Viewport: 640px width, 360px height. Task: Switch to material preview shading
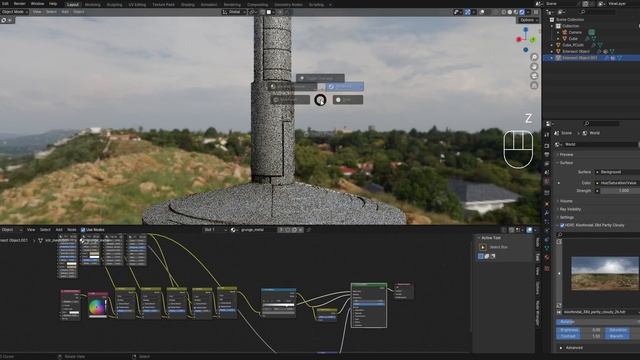(x=516, y=12)
